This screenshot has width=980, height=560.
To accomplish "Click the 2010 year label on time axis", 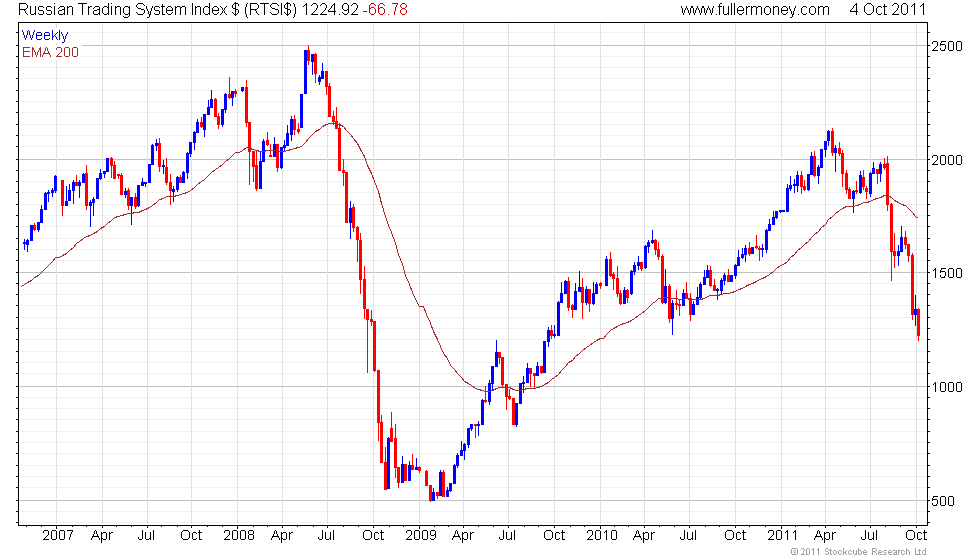I will click(x=602, y=536).
